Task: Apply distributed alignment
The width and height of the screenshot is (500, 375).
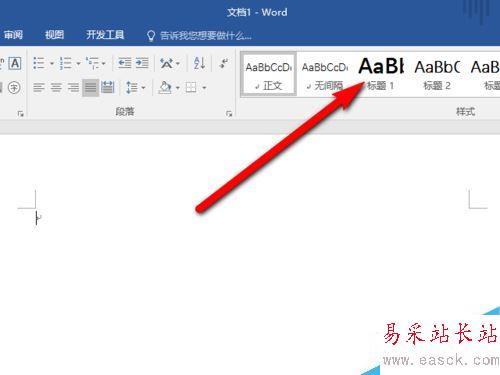Action: [108, 88]
